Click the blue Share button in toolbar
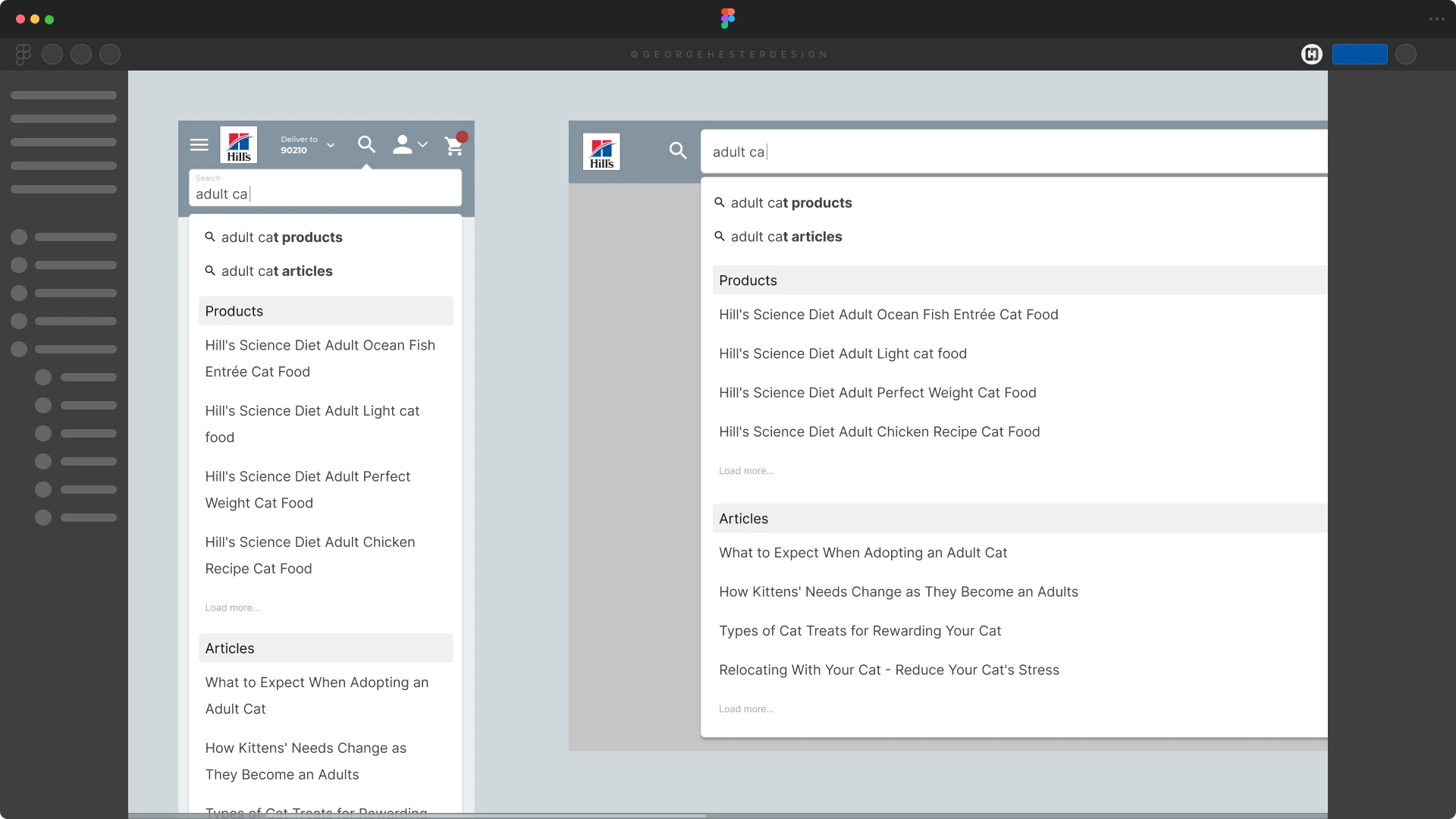Image resolution: width=1456 pixels, height=819 pixels. (x=1360, y=54)
